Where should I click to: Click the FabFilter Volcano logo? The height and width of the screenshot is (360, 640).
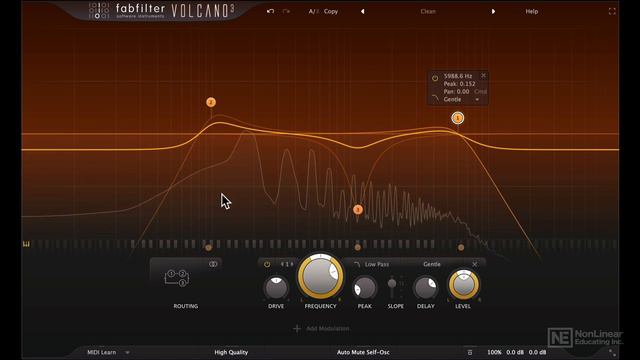coord(162,11)
